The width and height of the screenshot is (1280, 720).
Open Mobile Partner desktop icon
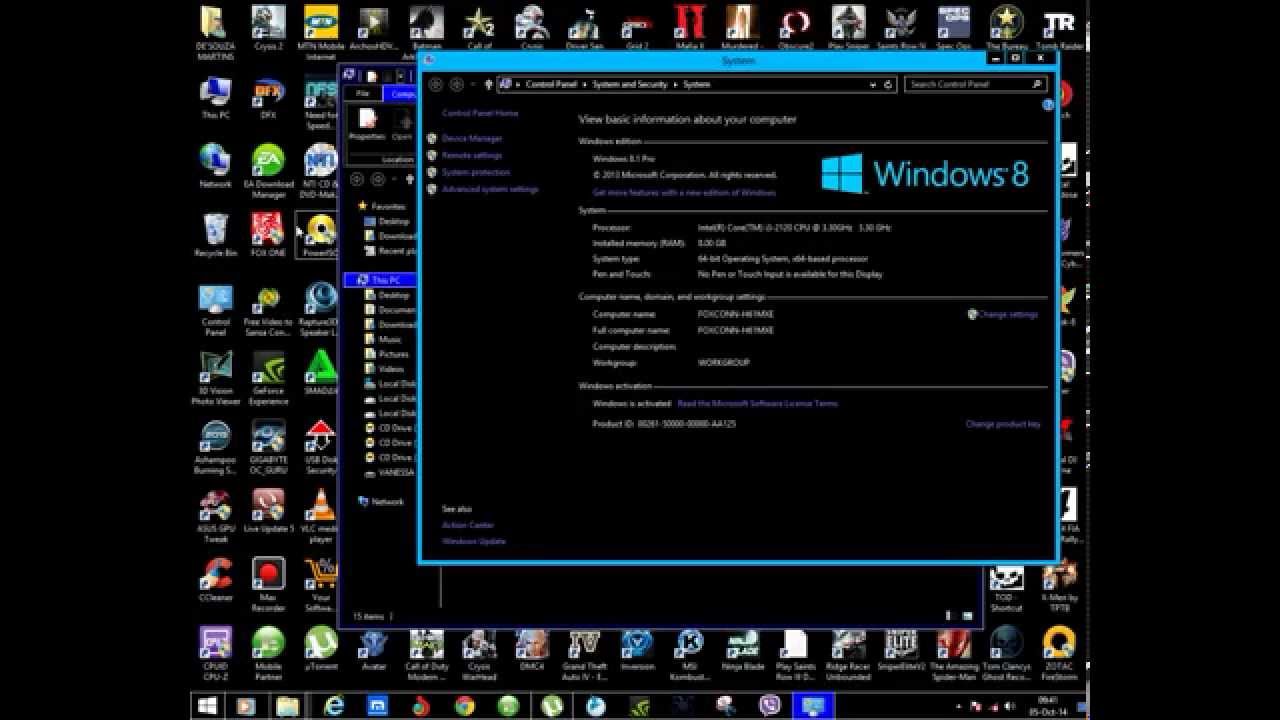click(268, 653)
